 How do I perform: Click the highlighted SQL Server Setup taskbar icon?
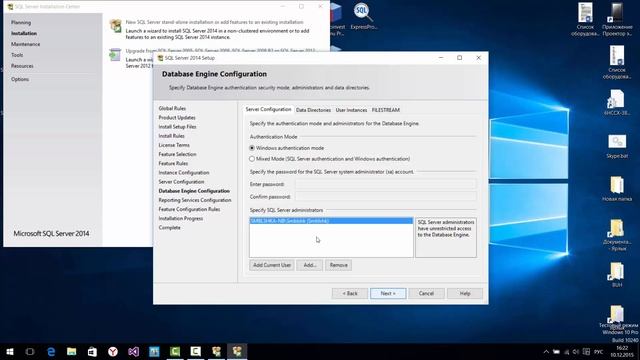pyautogui.click(x=237, y=351)
